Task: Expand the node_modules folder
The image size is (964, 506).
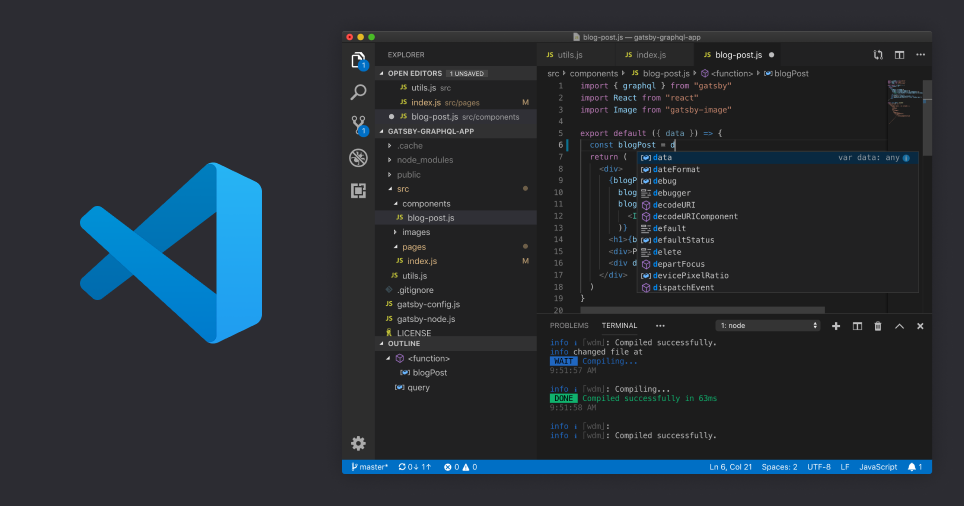Action: click(x=390, y=160)
